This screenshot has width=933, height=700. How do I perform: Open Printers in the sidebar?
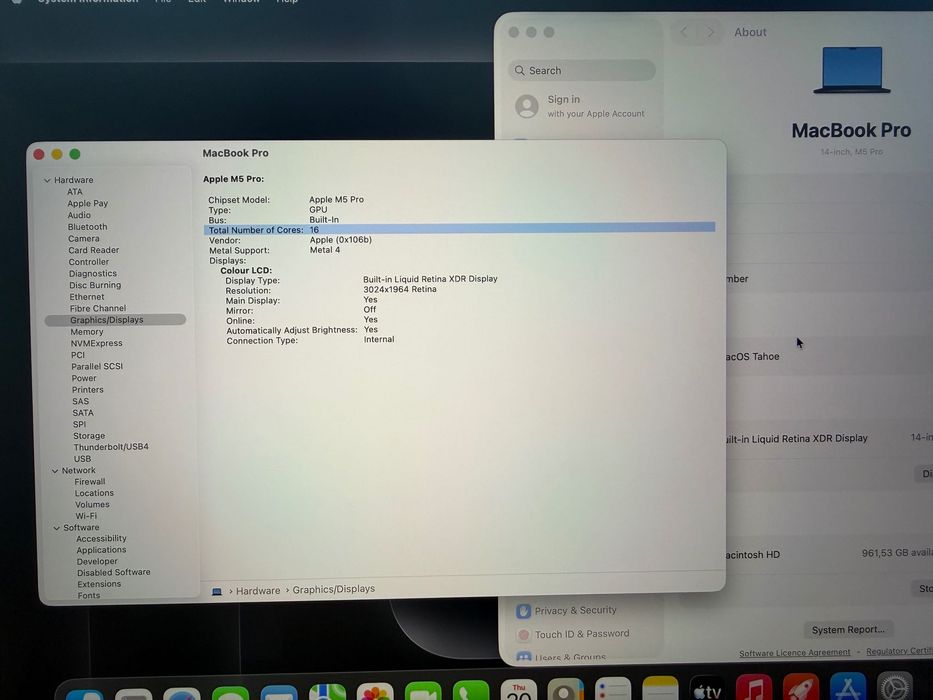pos(87,389)
